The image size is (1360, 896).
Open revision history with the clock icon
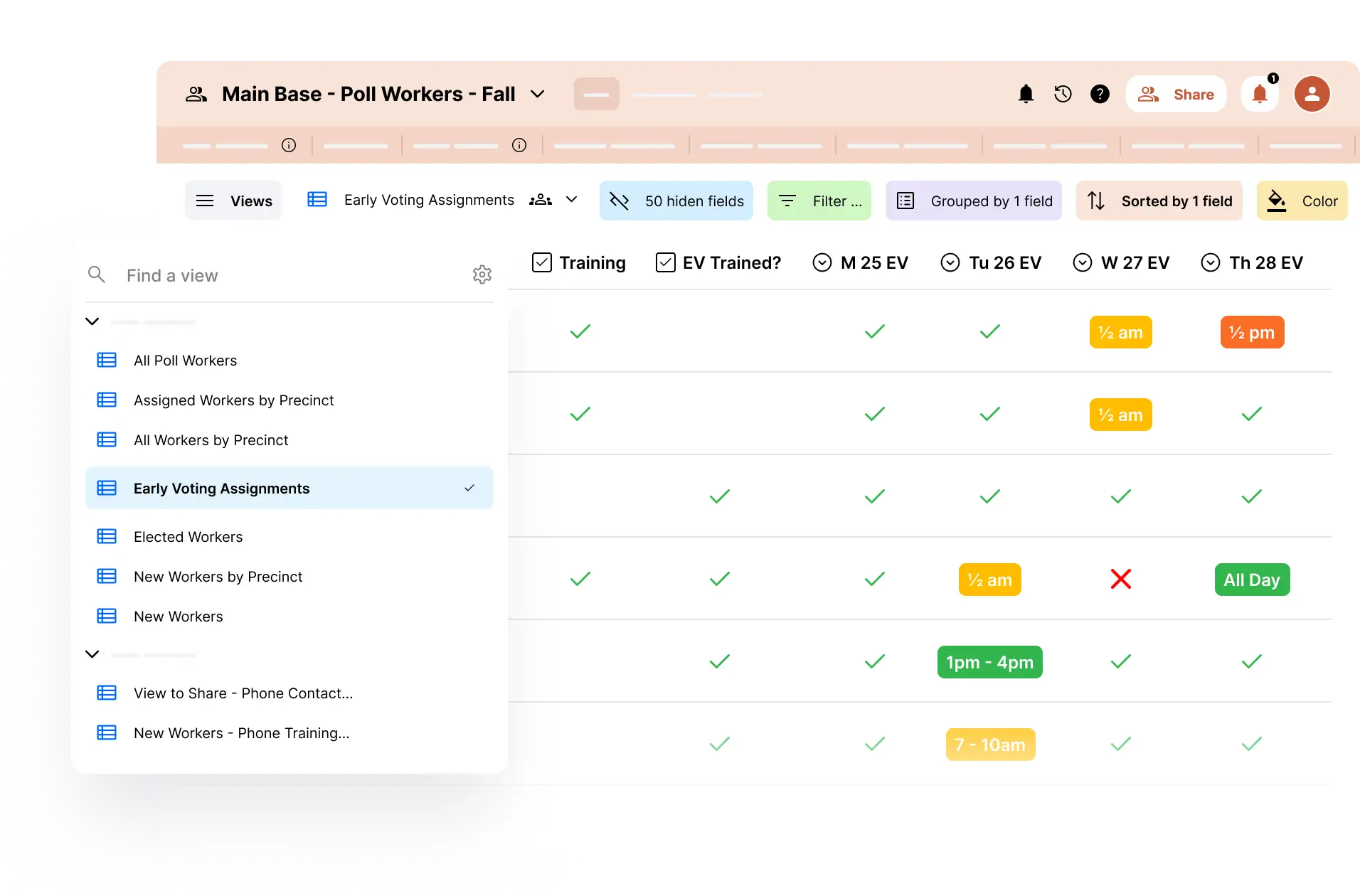1063,93
